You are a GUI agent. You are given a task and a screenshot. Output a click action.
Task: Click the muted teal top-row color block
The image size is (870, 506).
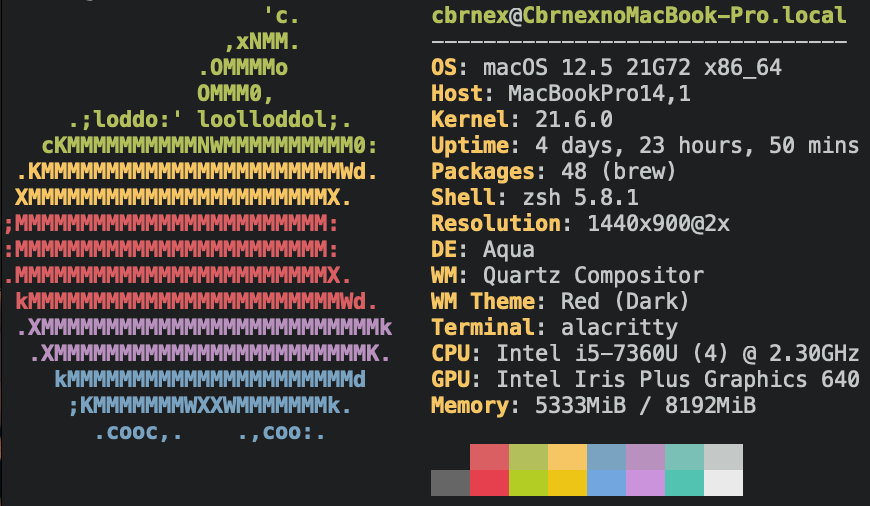pos(685,457)
